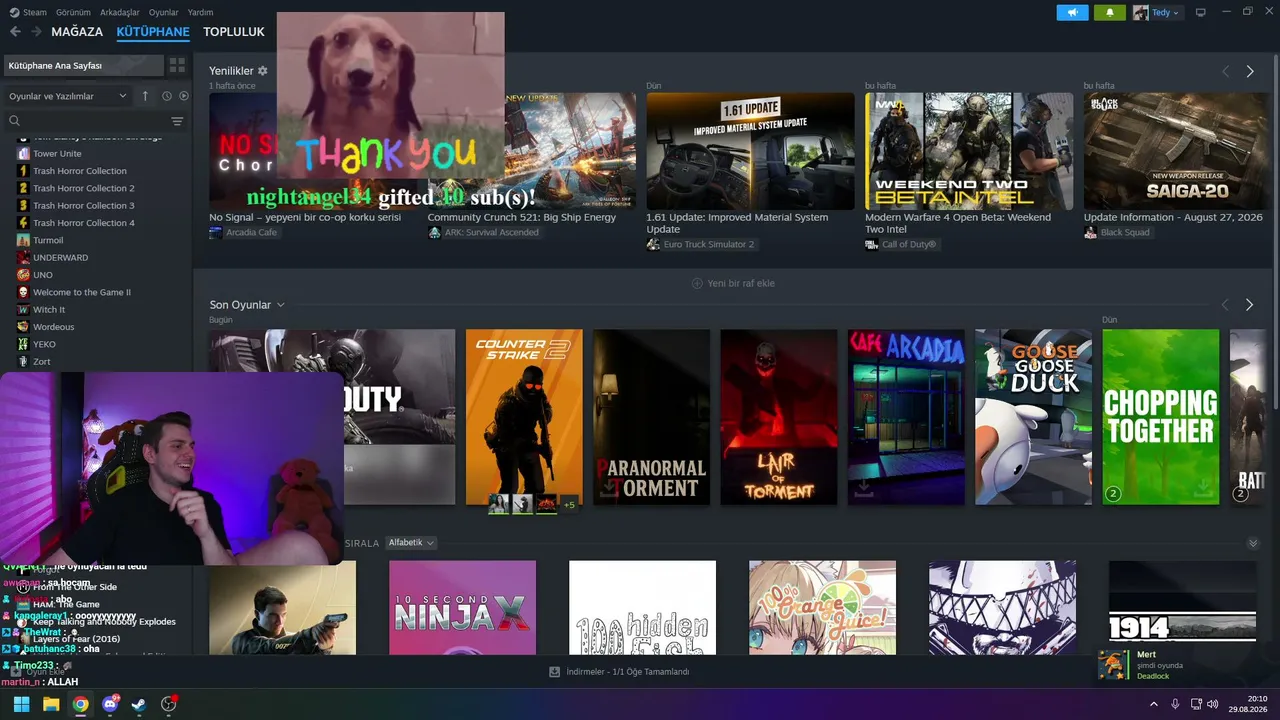Collapse the shelf with the double-chevron
This screenshot has width=1280, height=720.
click(x=1253, y=543)
